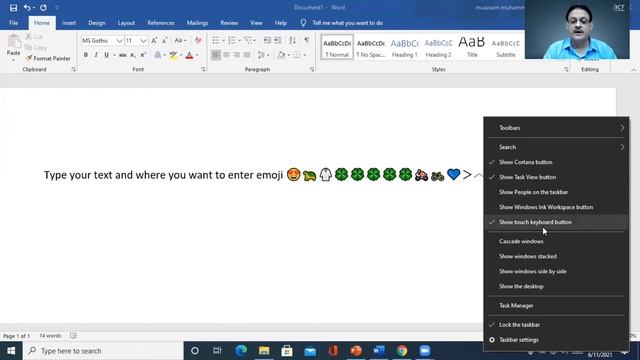Click the Format Painter tool
The height and width of the screenshot is (360, 640).
pyautogui.click(x=48, y=58)
